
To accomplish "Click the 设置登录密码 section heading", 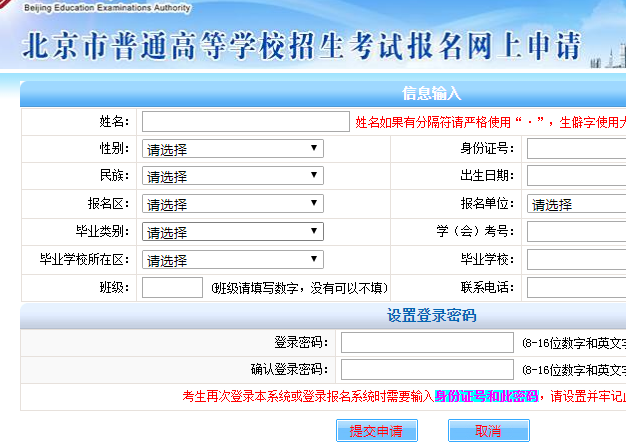I will click(x=431, y=315).
